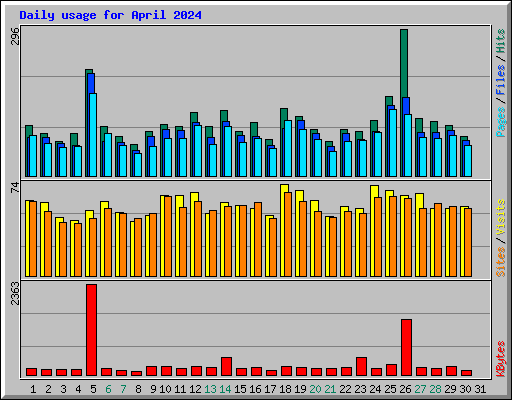This screenshot has width=512, height=400.
Task: Select the red KBytes bar for day 23
Action: (362, 366)
